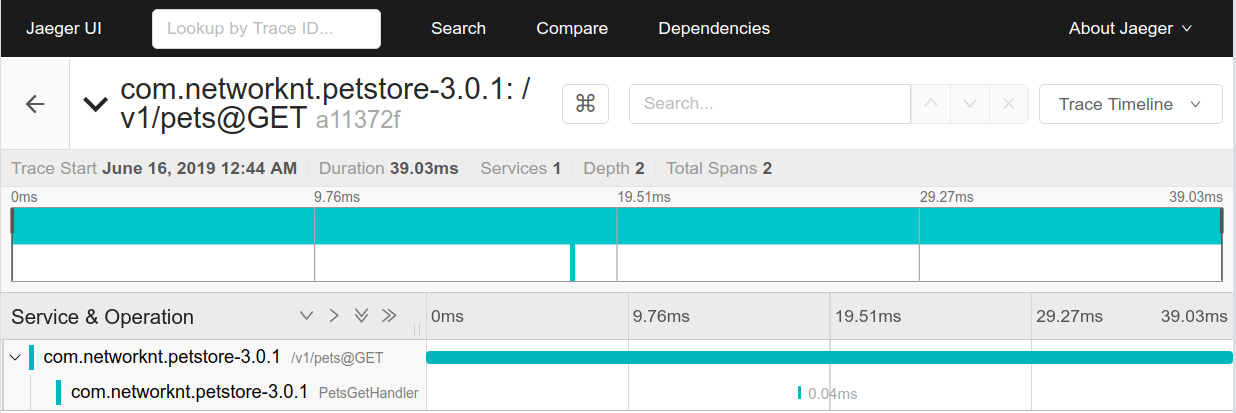
Task: Jump to next search result arrow
Action: [x=969, y=104]
